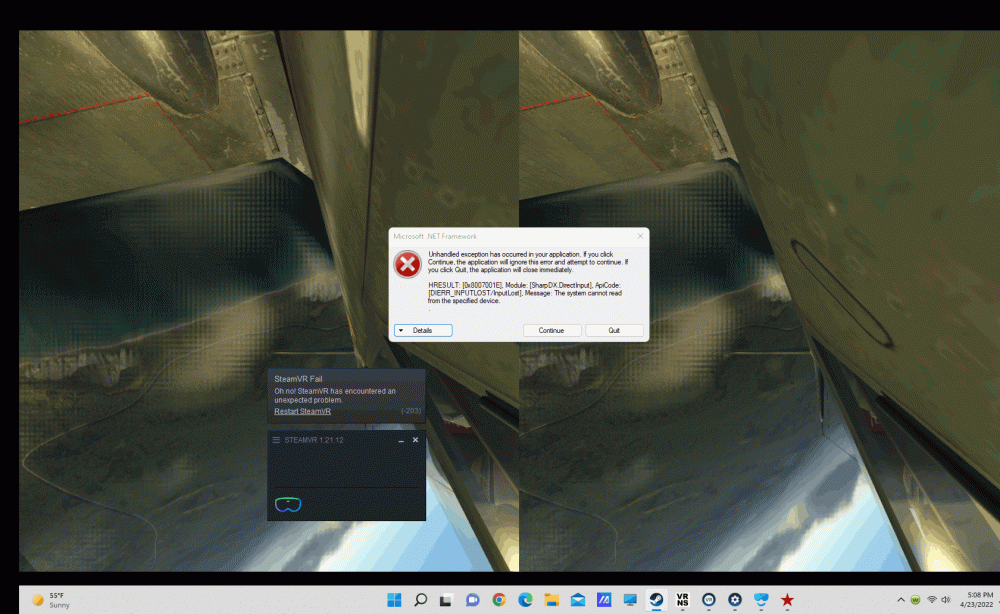Open the SteamVR hamburger menu
1000x614 pixels.
[277, 440]
